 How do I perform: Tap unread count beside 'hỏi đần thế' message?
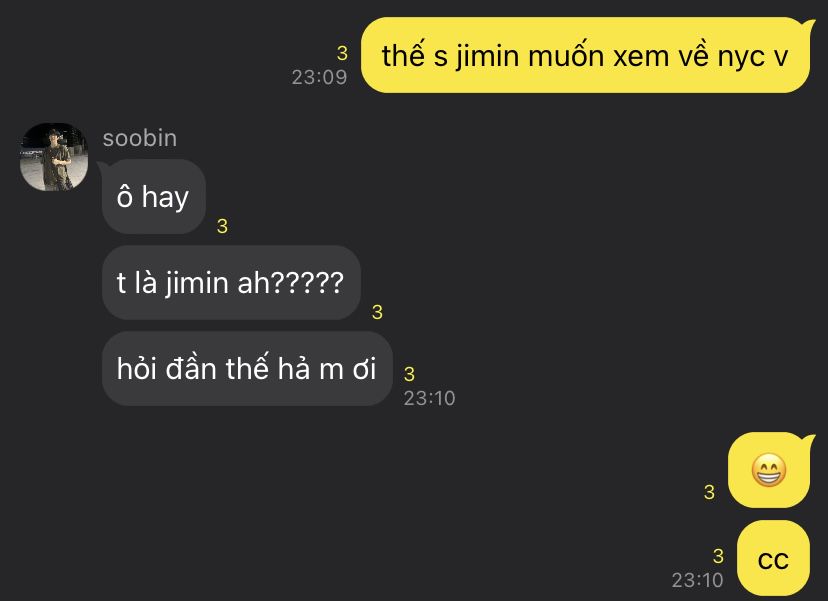tap(409, 374)
